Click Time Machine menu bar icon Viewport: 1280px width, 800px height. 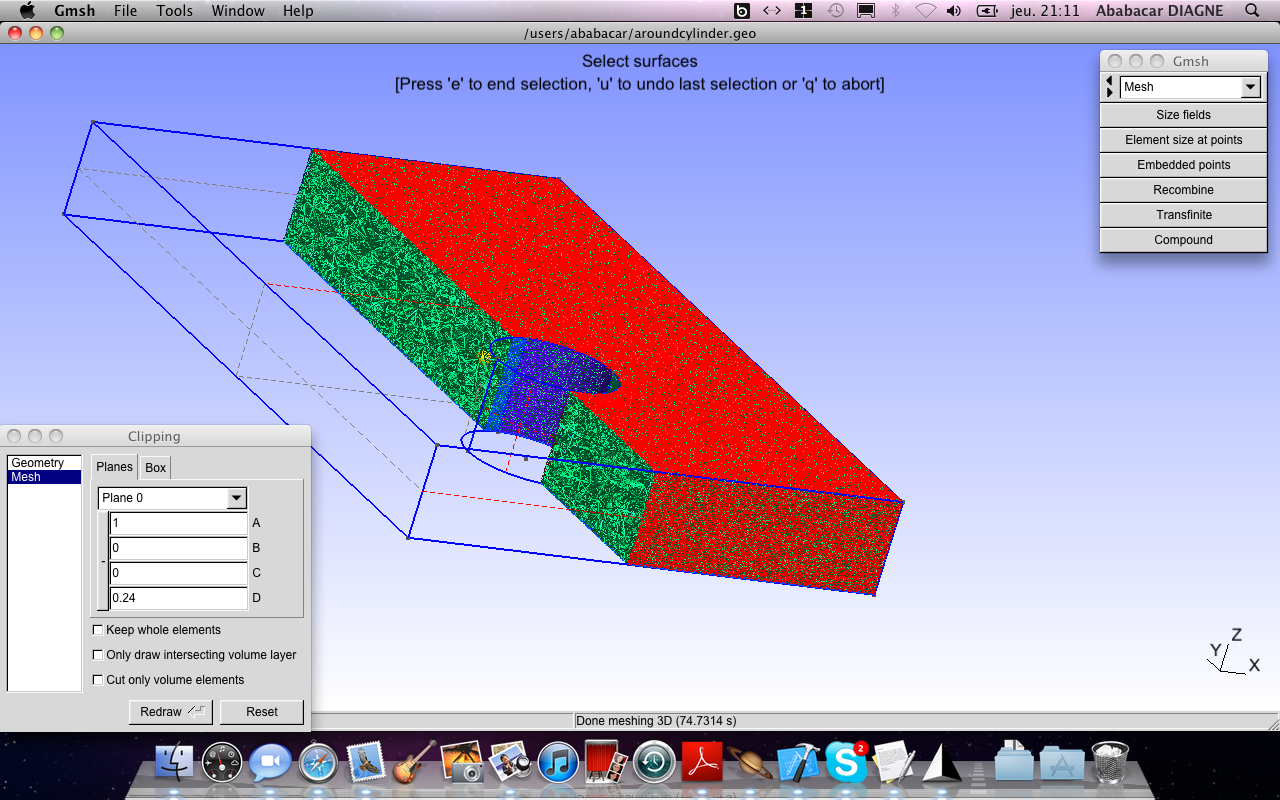(835, 10)
